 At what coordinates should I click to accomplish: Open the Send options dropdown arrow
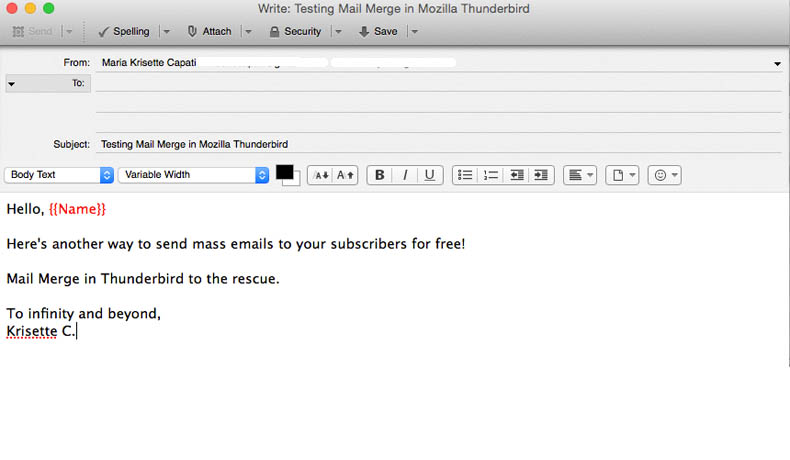click(69, 31)
